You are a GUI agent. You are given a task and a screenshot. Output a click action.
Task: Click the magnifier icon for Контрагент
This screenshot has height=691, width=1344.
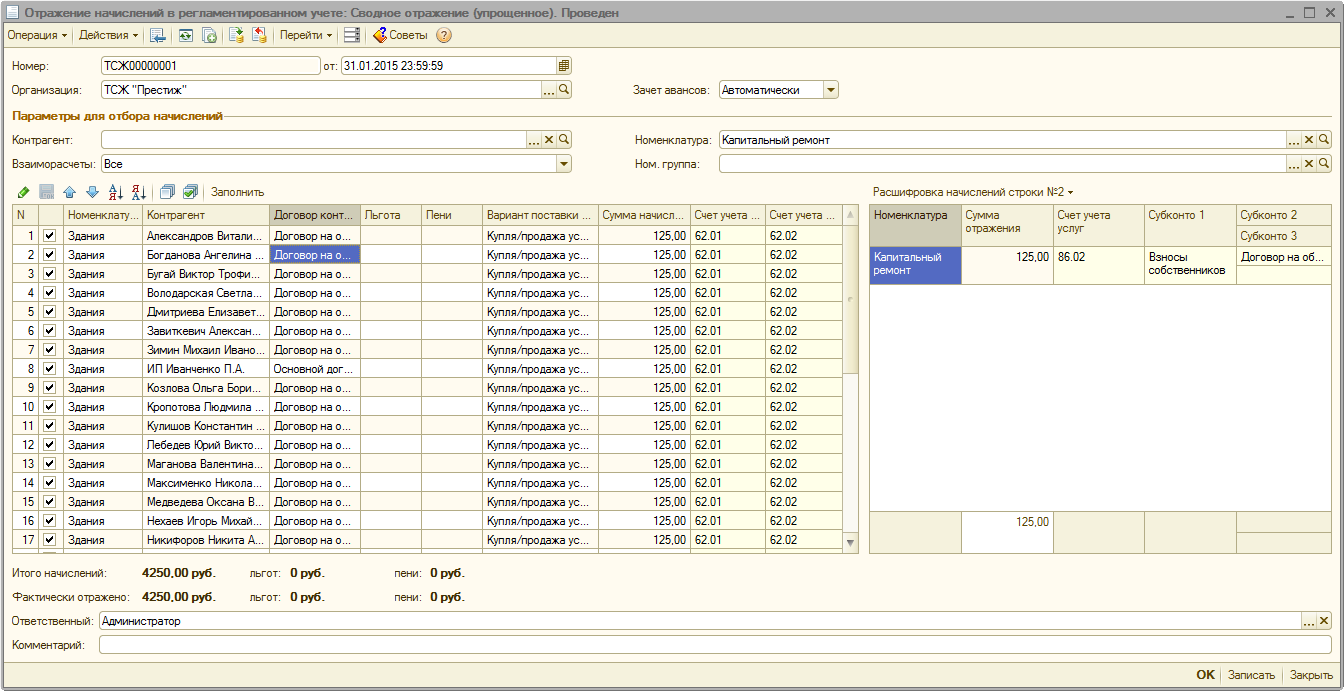[x=564, y=140]
